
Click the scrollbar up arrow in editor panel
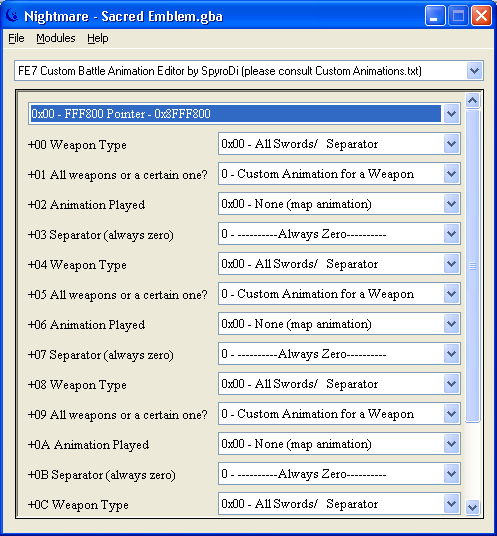tap(472, 100)
